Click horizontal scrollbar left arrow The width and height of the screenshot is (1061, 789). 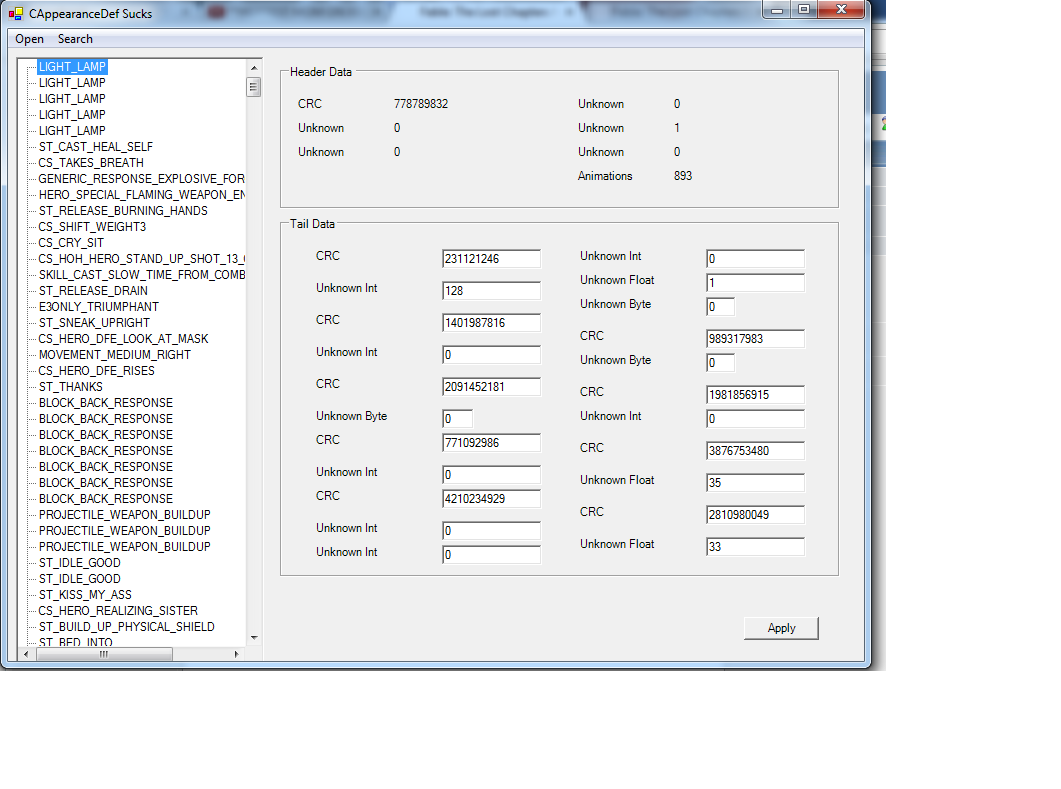pyautogui.click(x=28, y=654)
